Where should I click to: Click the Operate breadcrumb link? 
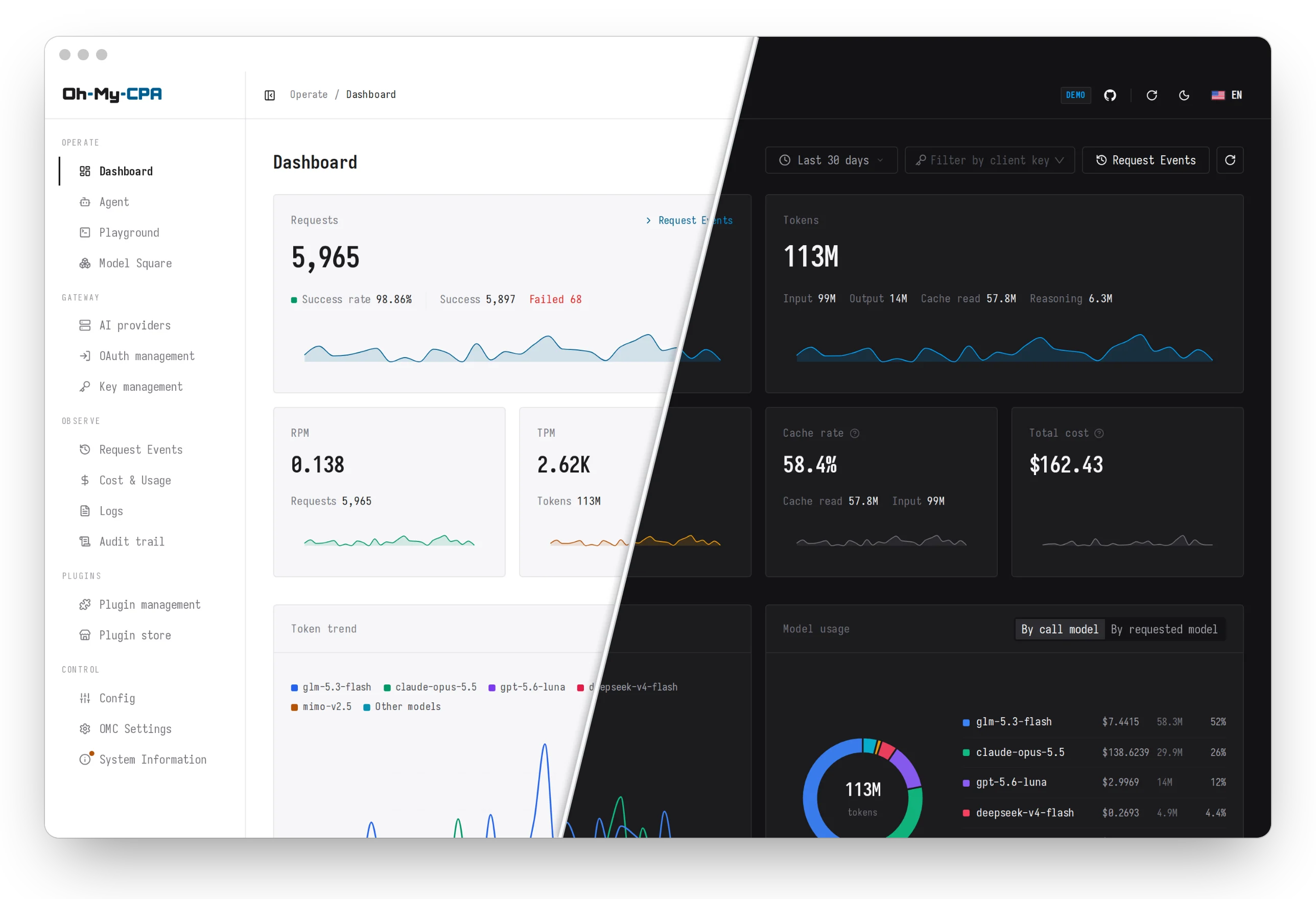click(309, 94)
